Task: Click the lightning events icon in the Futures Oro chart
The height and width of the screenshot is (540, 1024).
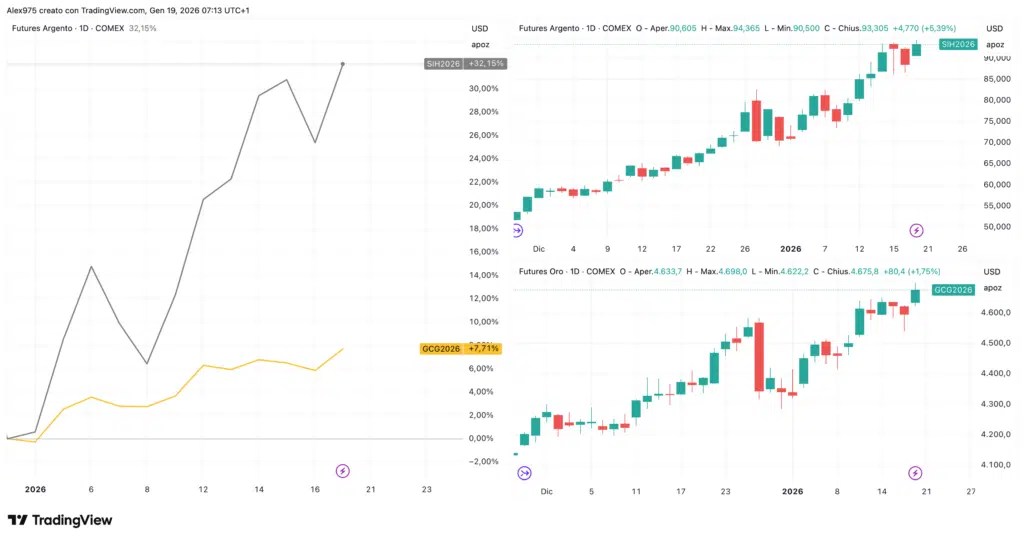Action: click(916, 473)
